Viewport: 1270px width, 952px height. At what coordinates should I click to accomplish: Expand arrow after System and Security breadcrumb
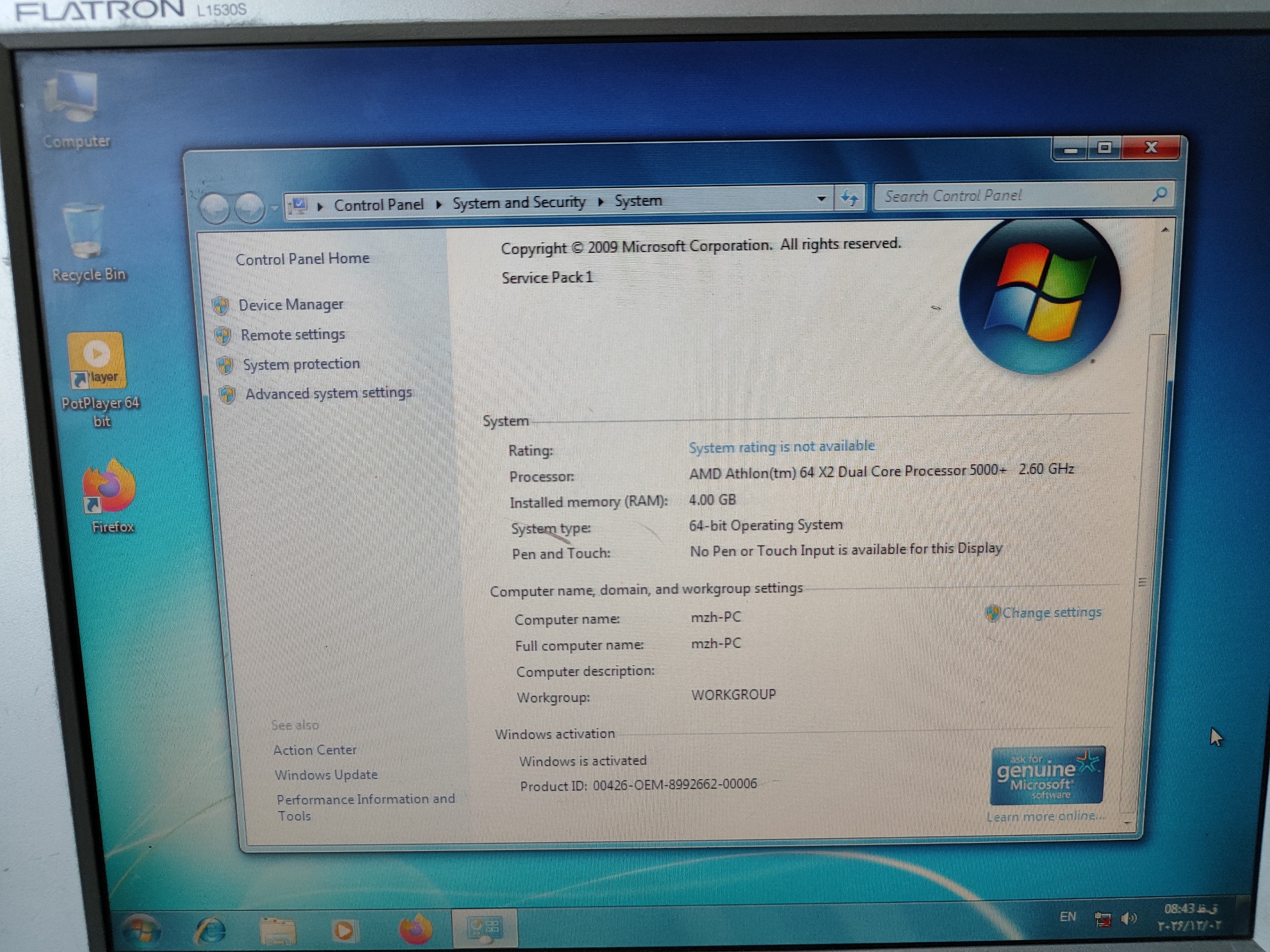pyautogui.click(x=601, y=202)
